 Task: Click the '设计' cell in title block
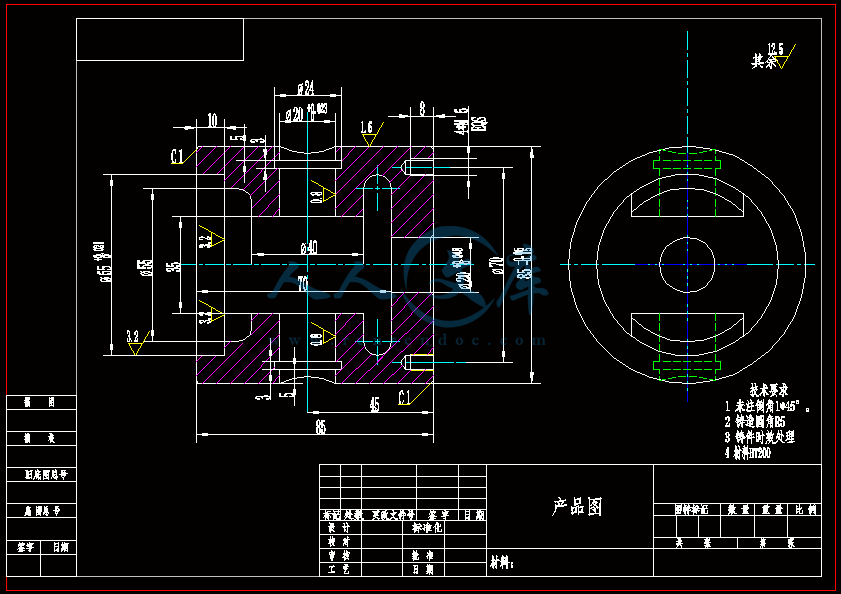(x=340, y=528)
